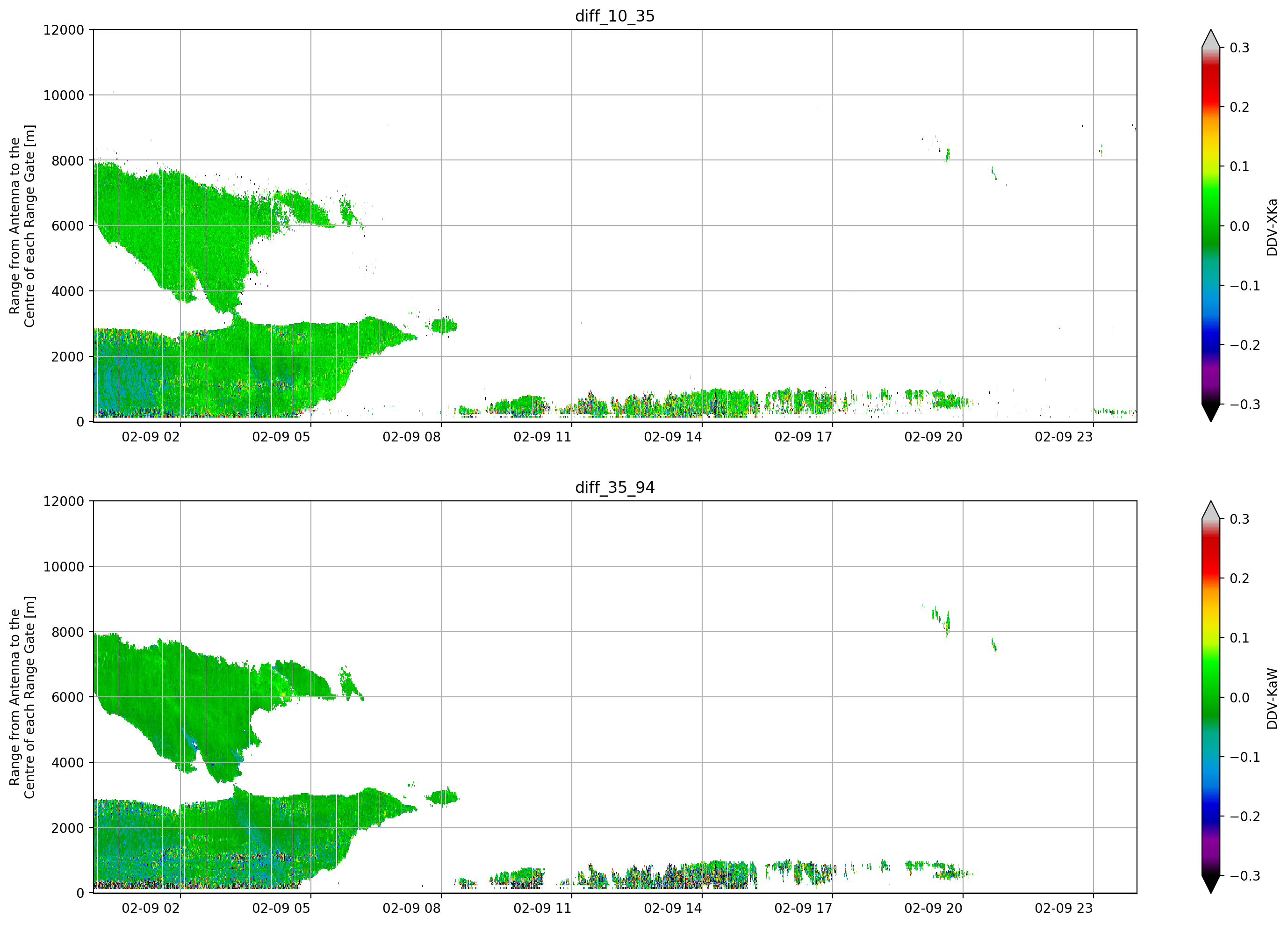The width and height of the screenshot is (1288, 925).
Task: Click the 0.1 tick on the DDV-KaW colorbar
Action: tap(1240, 639)
